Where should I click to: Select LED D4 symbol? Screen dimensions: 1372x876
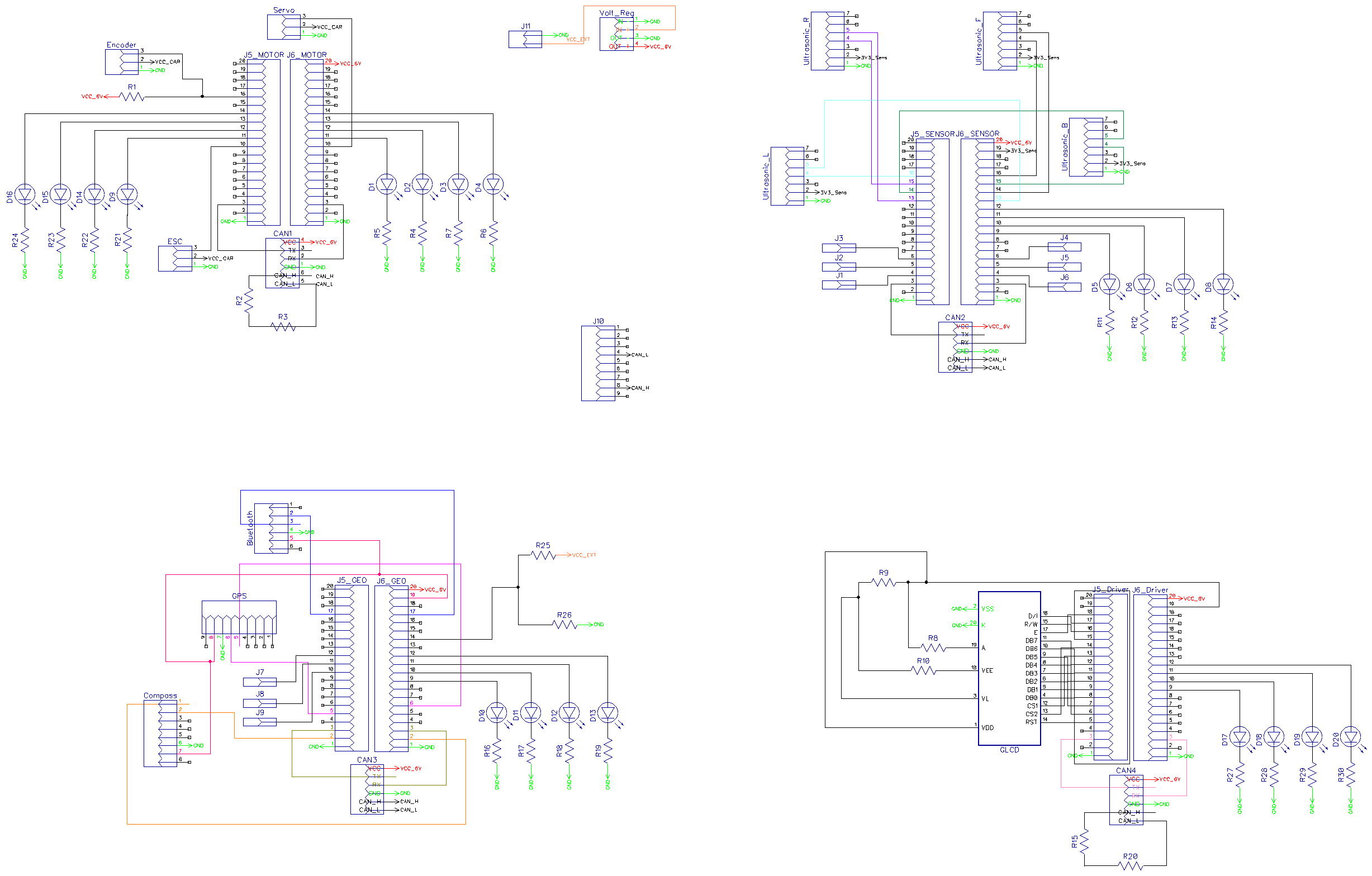[493, 185]
